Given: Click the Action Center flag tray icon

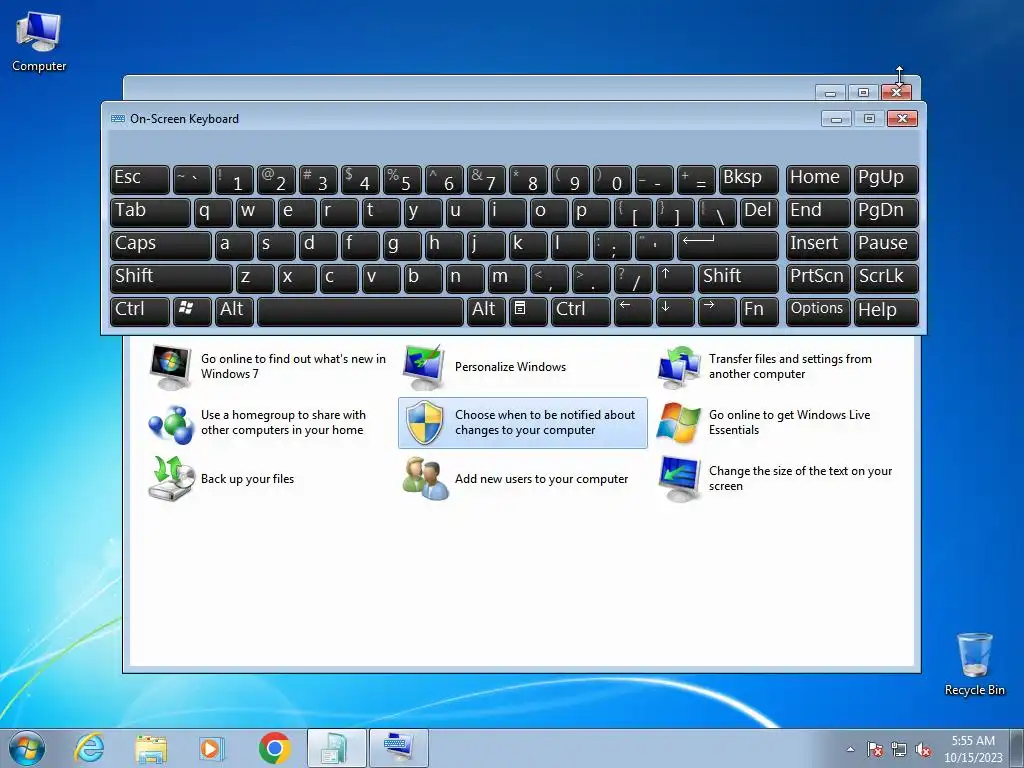Looking at the screenshot, I should tap(875, 749).
